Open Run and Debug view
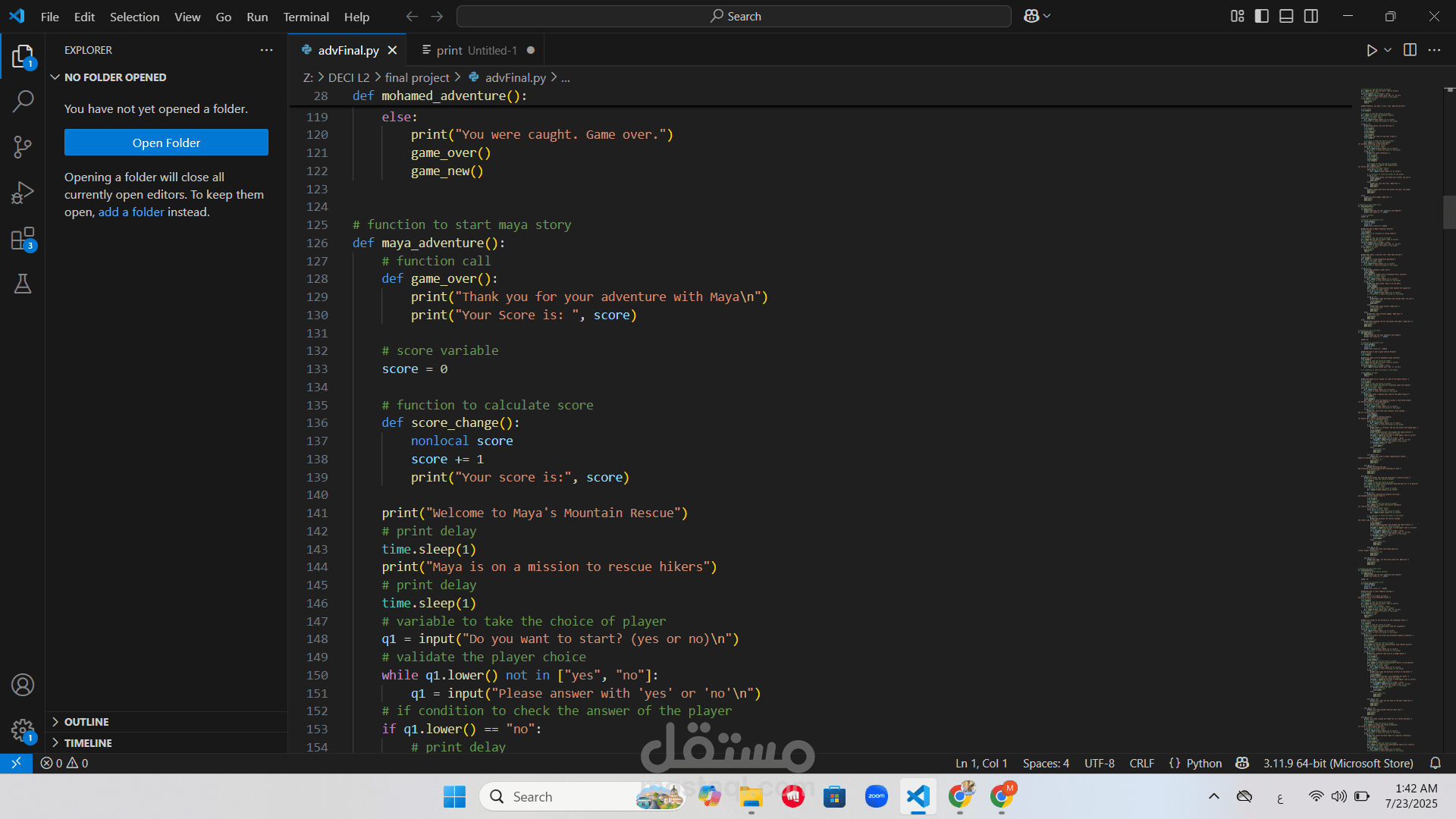Image resolution: width=1456 pixels, height=819 pixels. 23,193
